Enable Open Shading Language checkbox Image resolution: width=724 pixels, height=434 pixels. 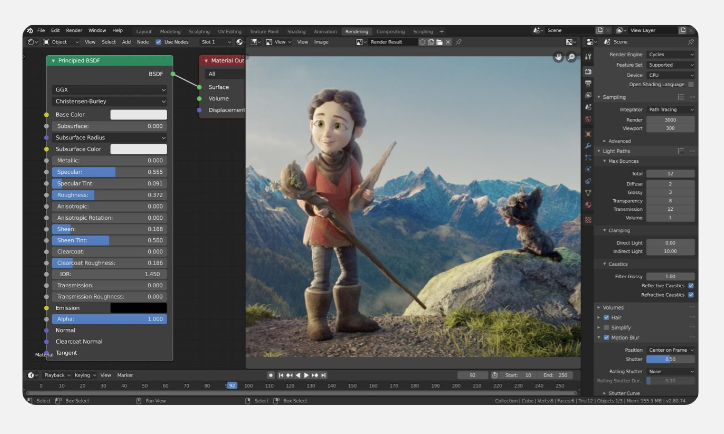point(691,84)
